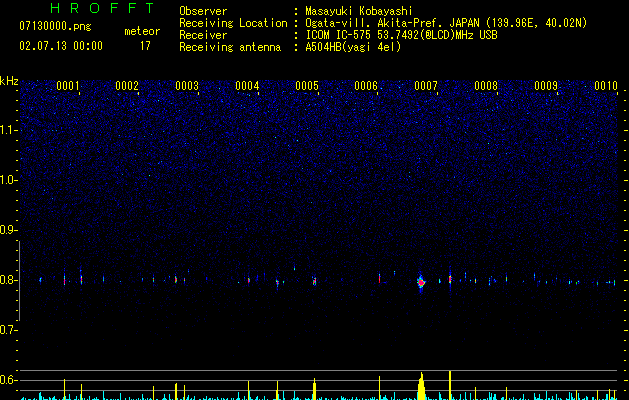Click the meteor count 17
The width and height of the screenshot is (629, 400).
pyautogui.click(x=145, y=46)
